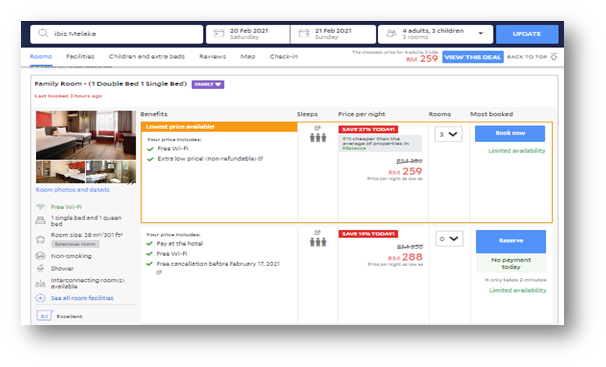This screenshot has height=367, width=606.
Task: Open Children and extra beds tab
Action: (146, 56)
